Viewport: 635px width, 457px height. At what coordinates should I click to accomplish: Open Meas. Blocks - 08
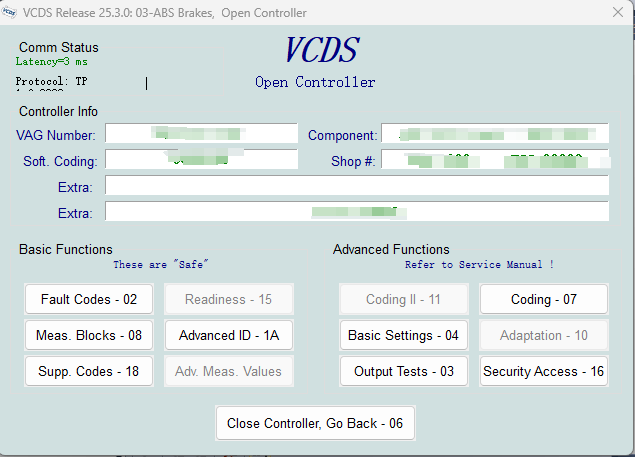[89, 336]
